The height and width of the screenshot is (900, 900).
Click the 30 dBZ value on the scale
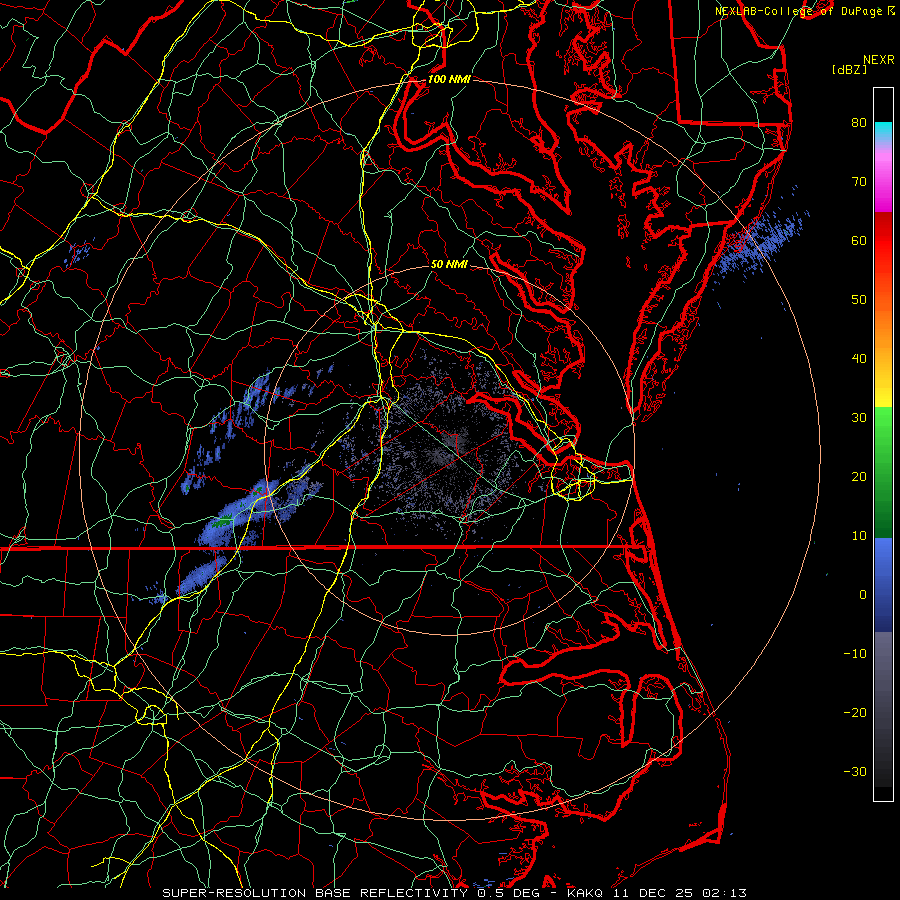coord(859,417)
